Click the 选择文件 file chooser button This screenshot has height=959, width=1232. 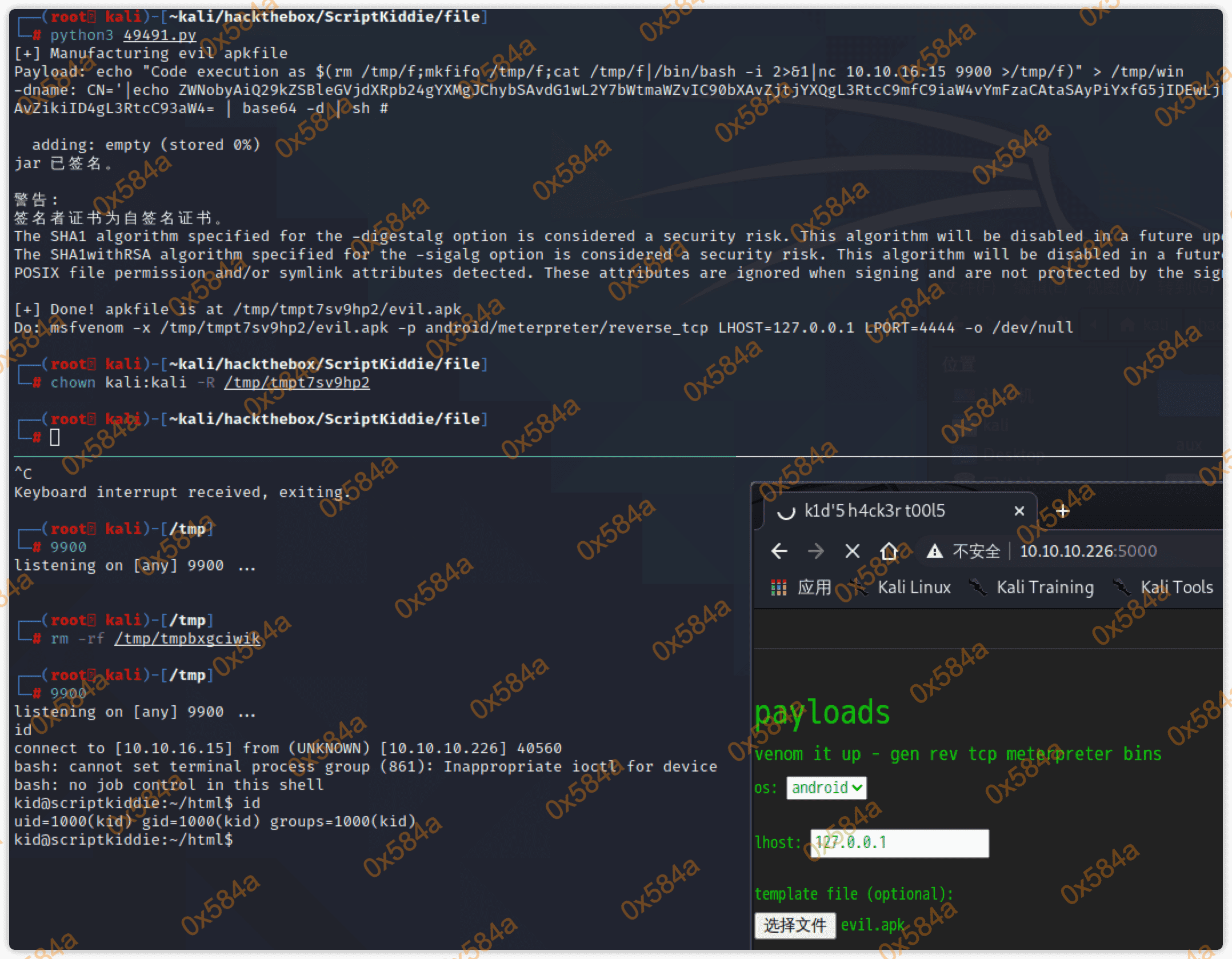(x=795, y=925)
